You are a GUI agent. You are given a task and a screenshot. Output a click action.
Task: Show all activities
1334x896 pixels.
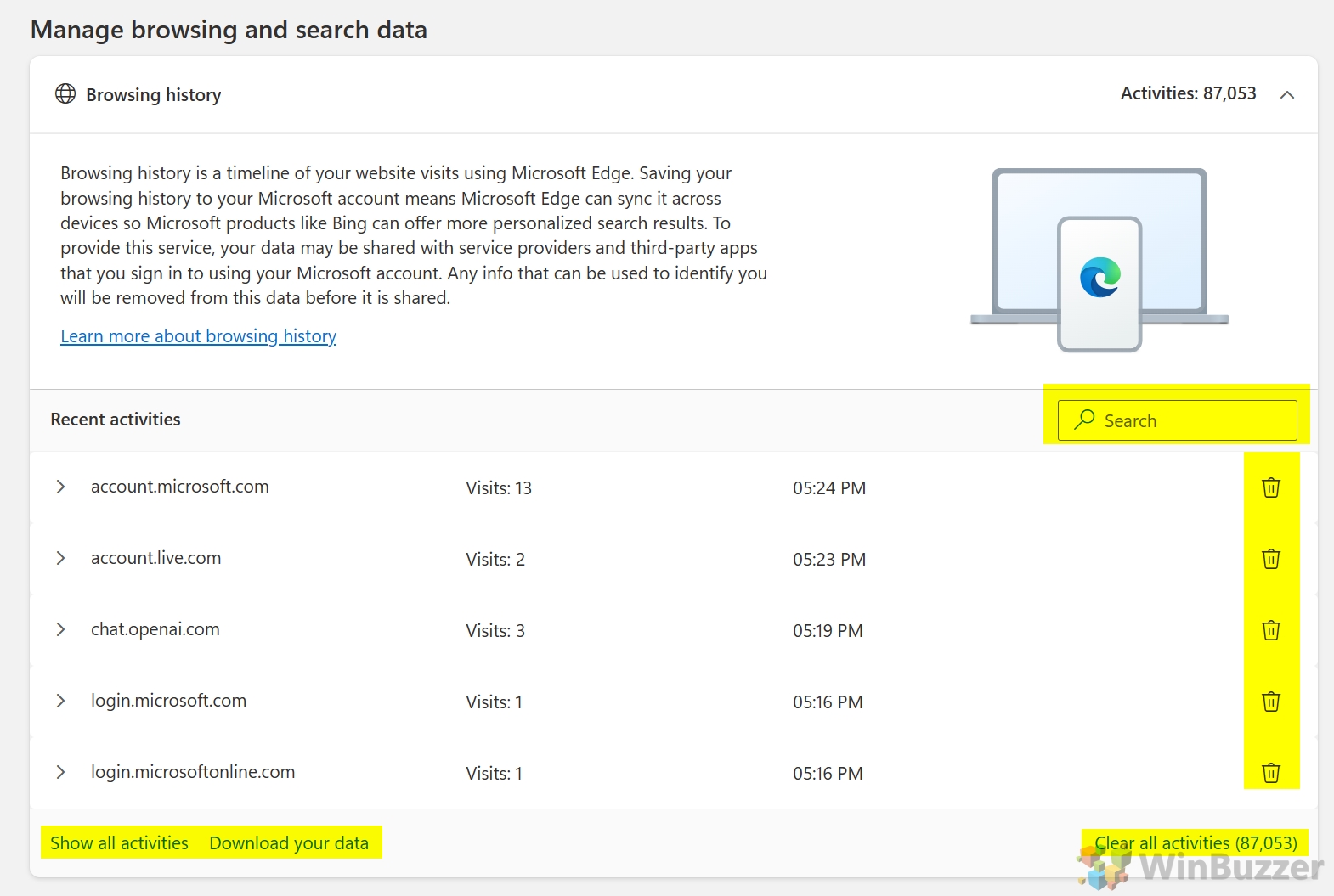(119, 843)
